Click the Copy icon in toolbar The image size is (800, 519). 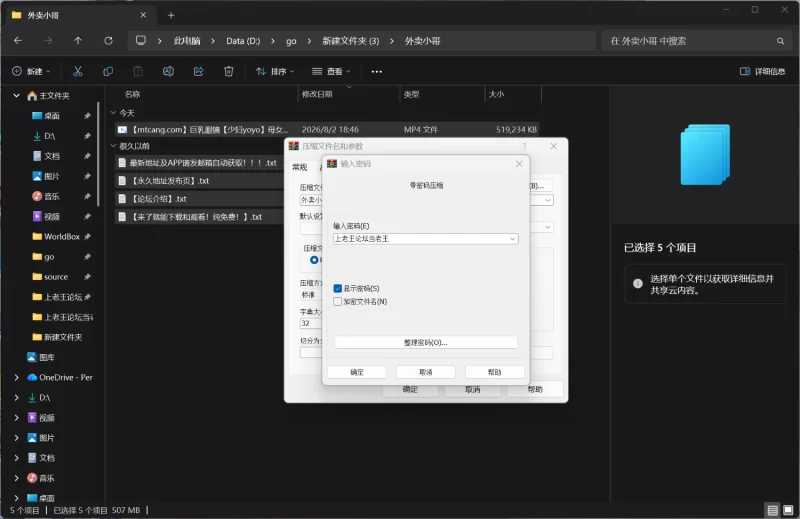pyautogui.click(x=108, y=71)
